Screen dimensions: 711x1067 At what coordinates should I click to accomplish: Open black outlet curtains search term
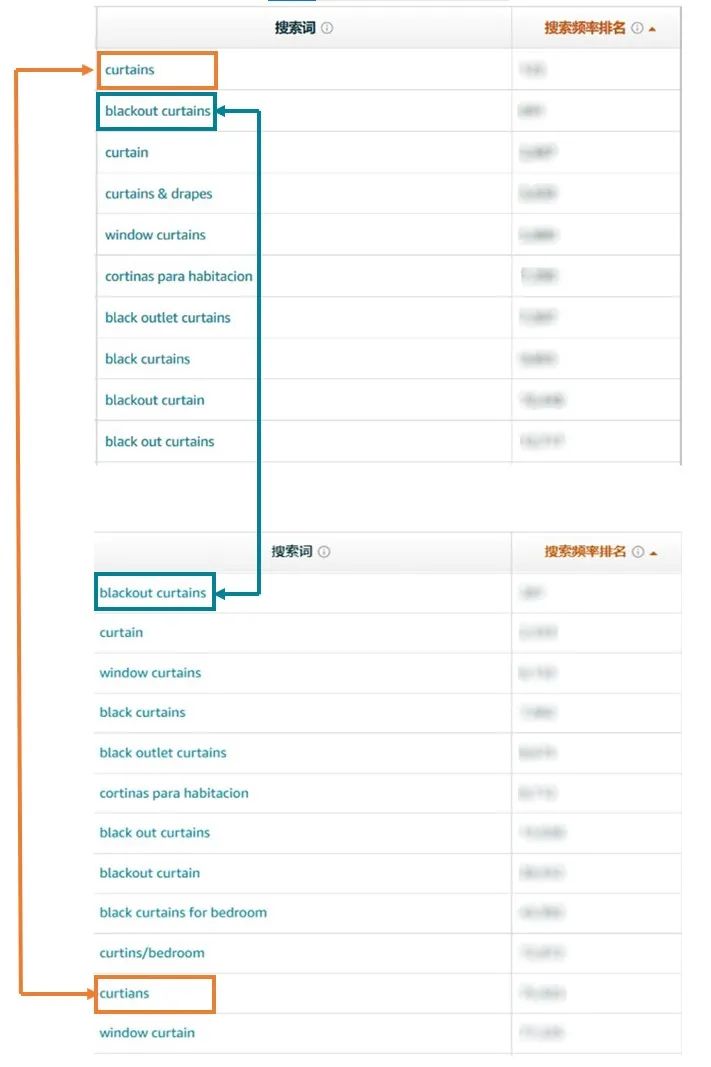tap(166, 317)
